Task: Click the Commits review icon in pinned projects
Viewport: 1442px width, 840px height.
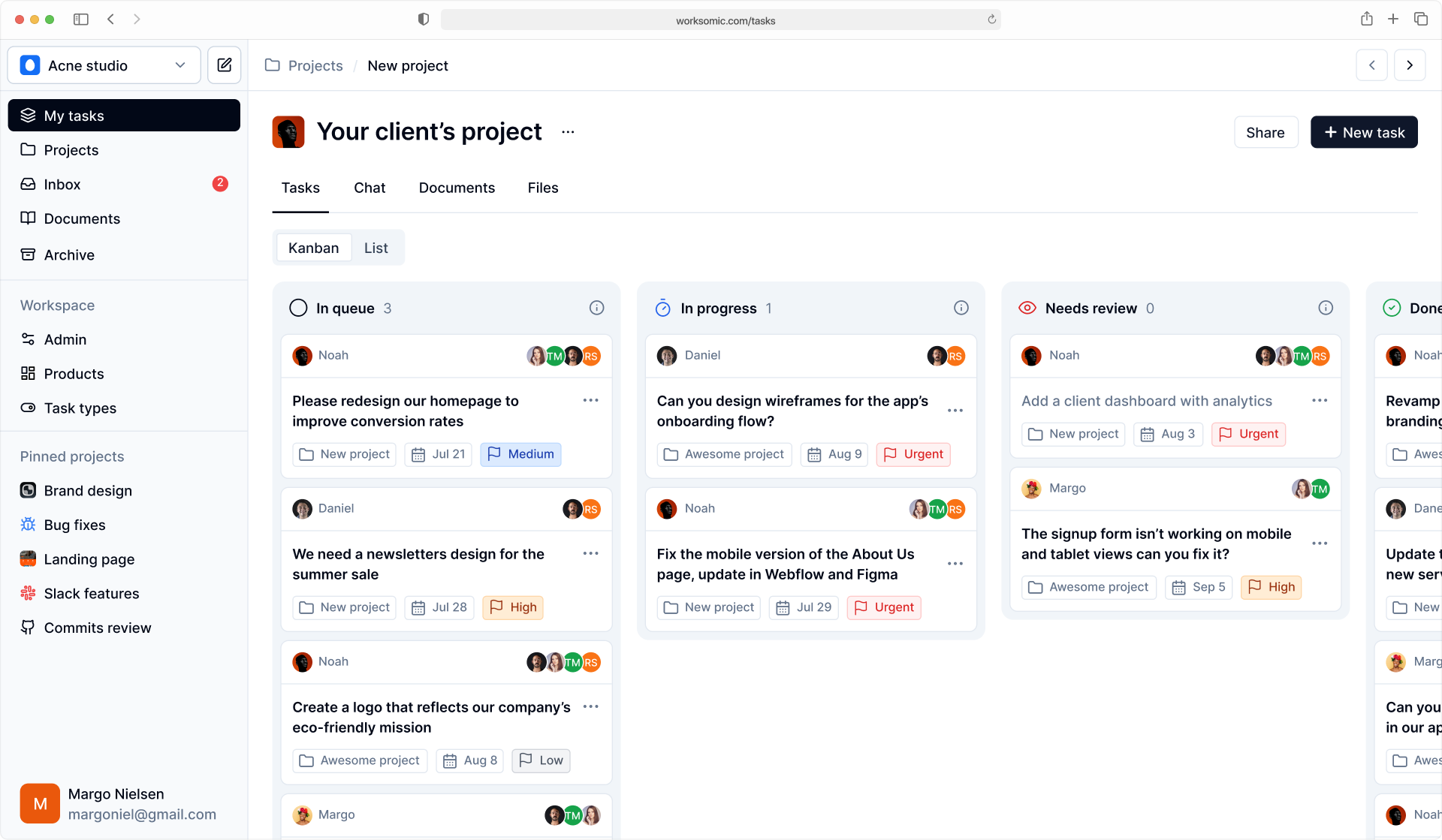Action: click(x=28, y=628)
